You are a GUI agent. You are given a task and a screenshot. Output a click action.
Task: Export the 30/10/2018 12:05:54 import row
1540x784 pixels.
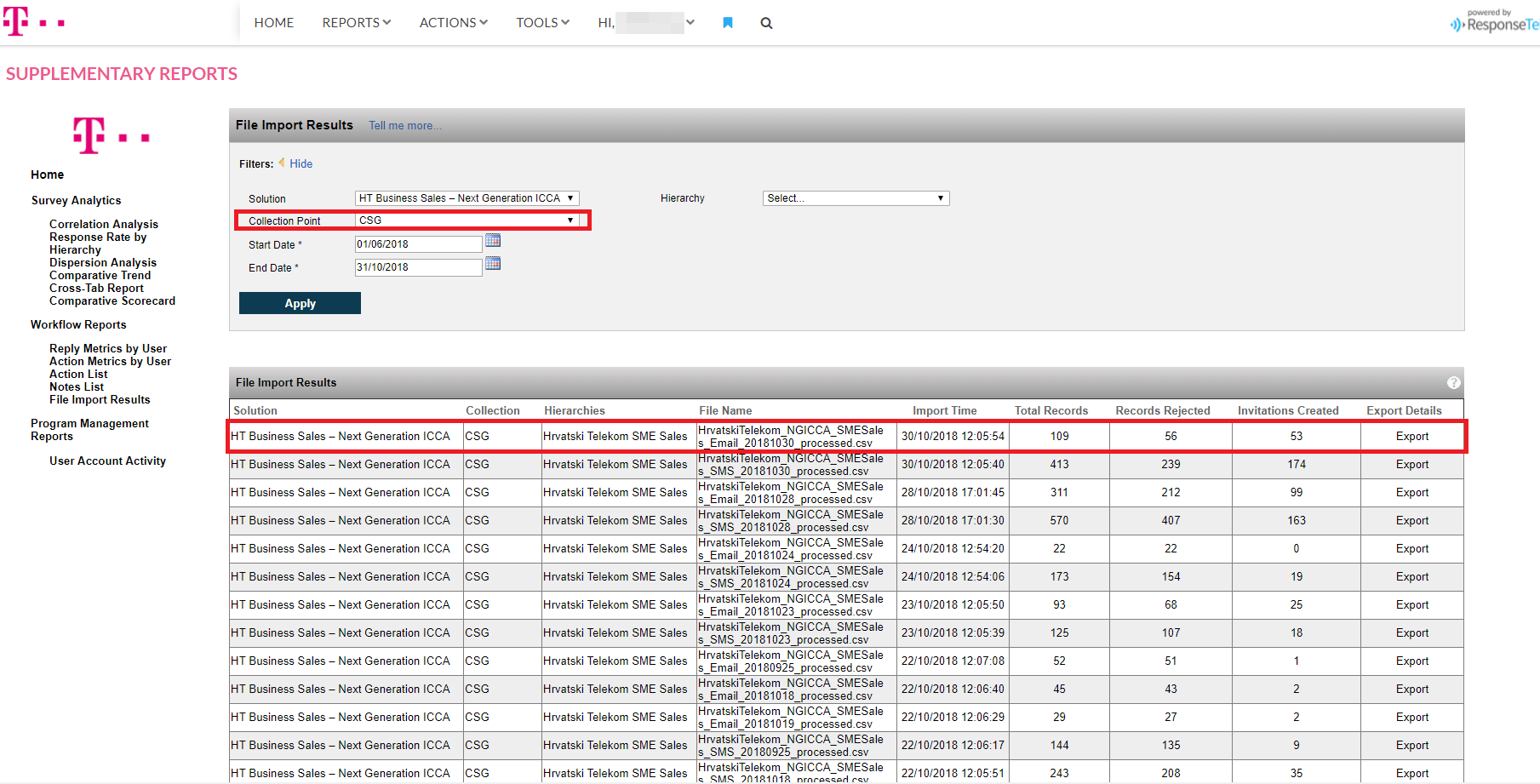tap(1411, 437)
